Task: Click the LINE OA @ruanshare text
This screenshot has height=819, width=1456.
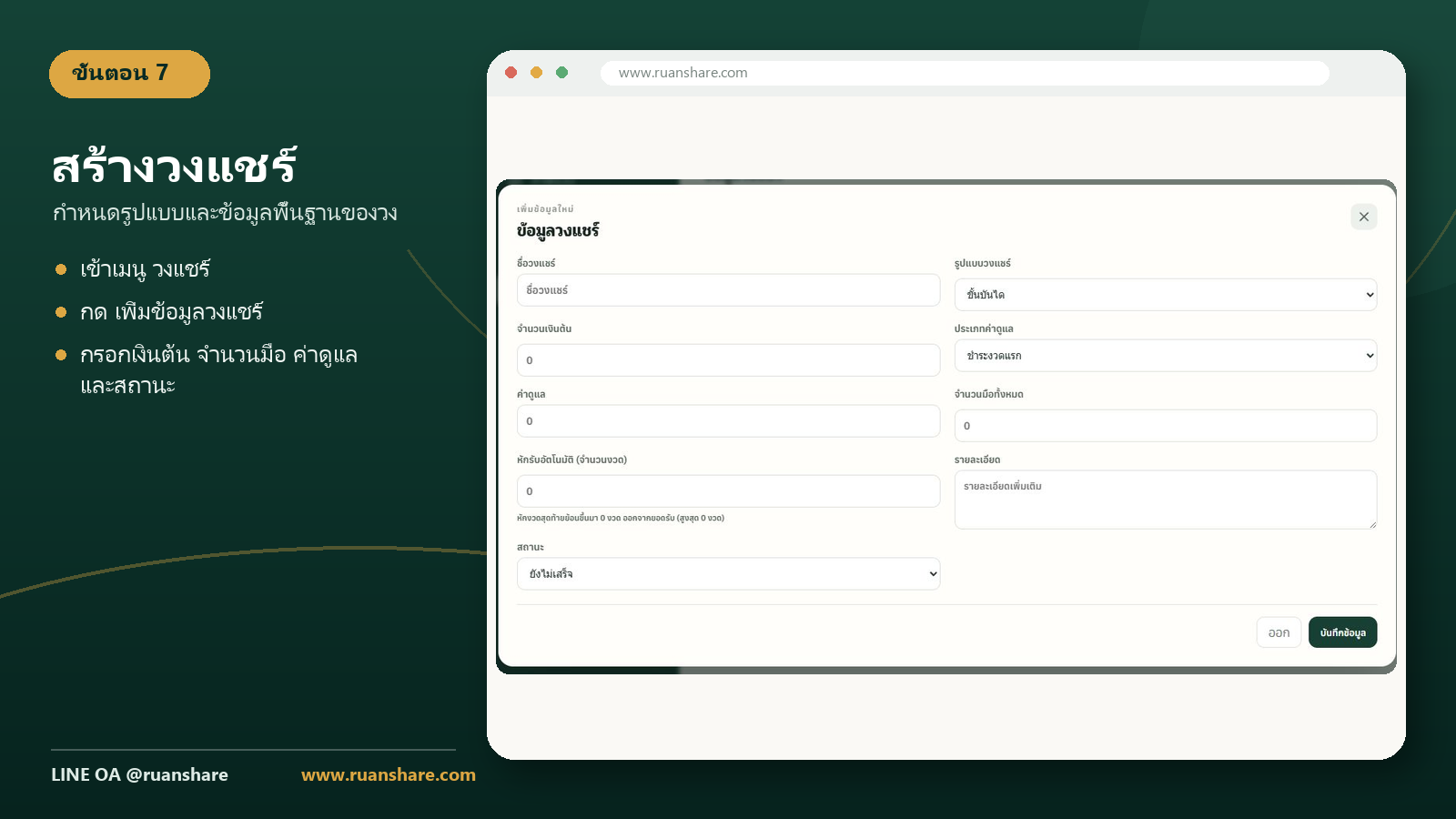Action: pos(139,774)
